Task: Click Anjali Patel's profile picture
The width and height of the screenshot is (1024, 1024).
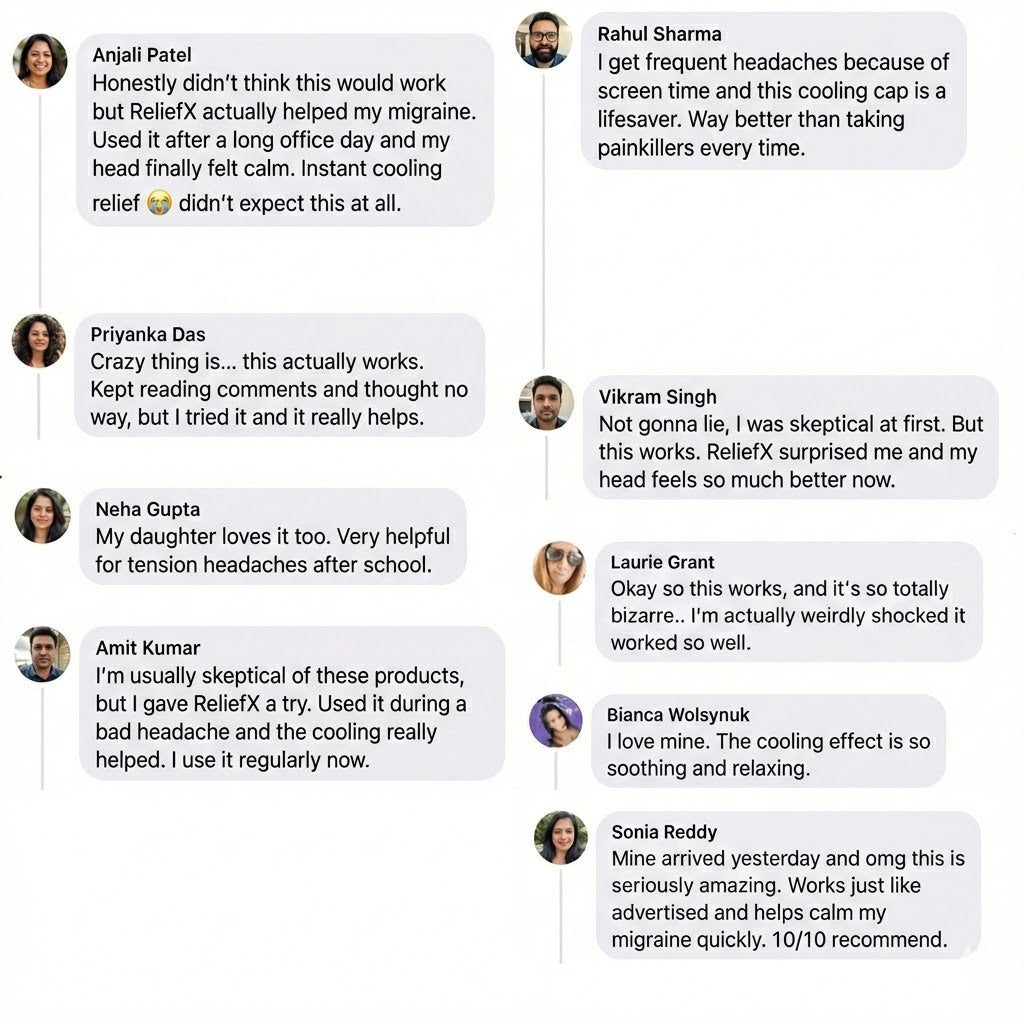Action: (40, 61)
